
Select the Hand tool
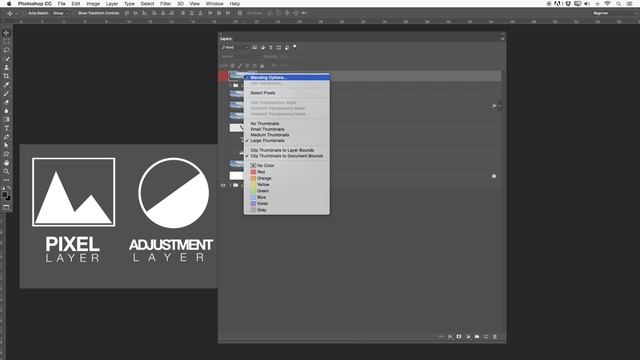coord(6,162)
